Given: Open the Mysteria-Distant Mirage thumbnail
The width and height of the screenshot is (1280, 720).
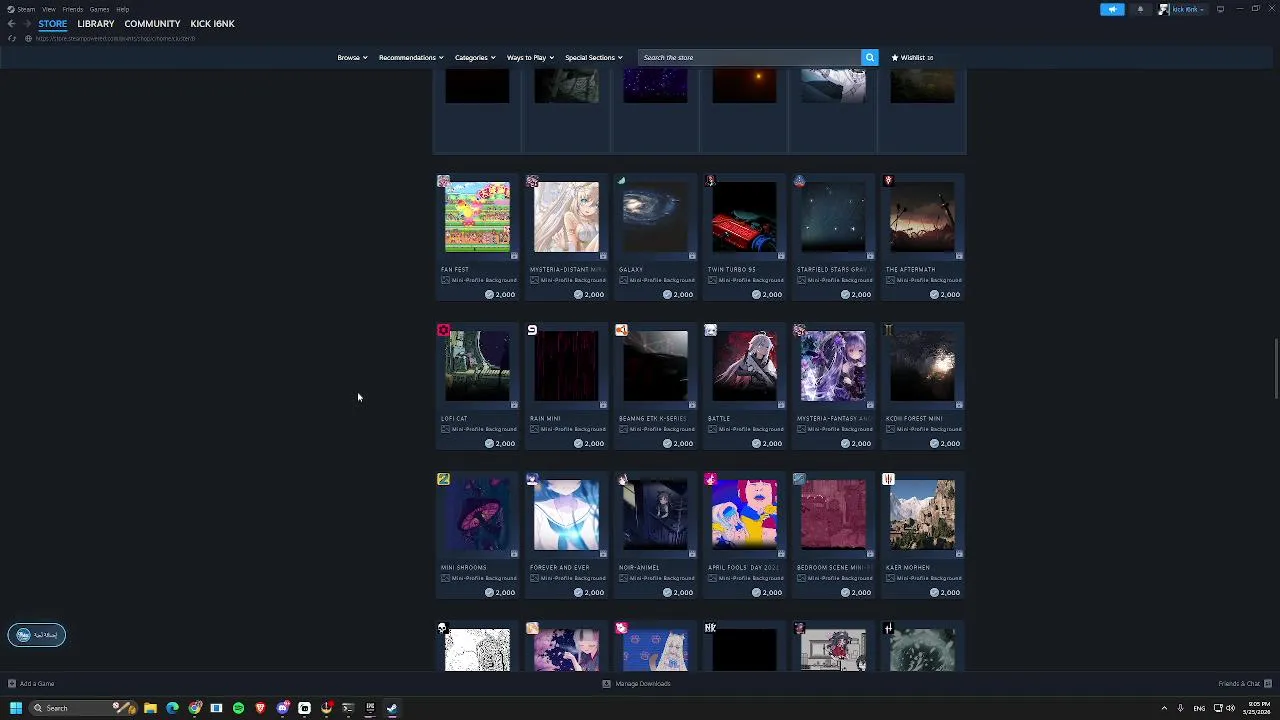Looking at the screenshot, I should point(566,217).
